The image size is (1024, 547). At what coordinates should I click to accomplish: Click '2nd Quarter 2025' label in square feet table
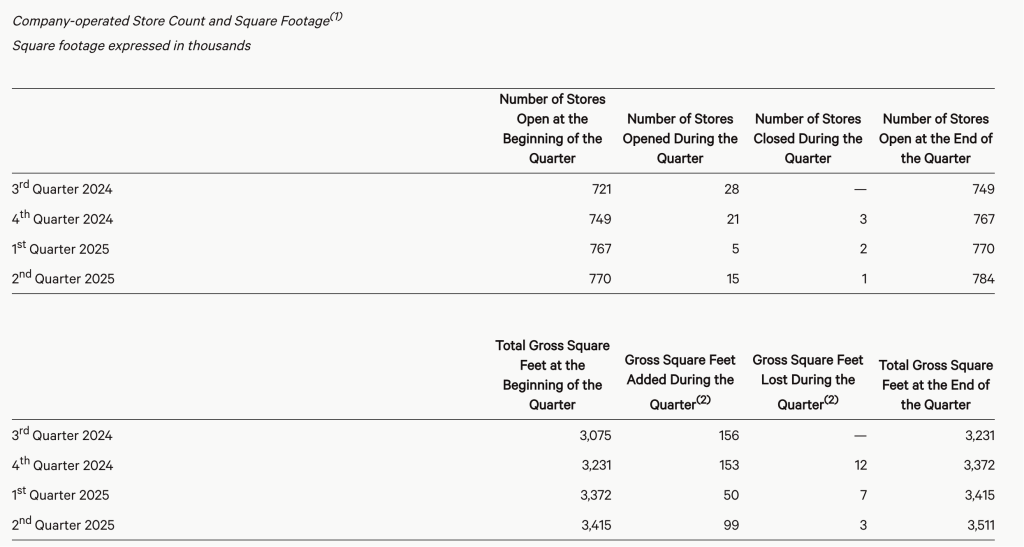(63, 526)
